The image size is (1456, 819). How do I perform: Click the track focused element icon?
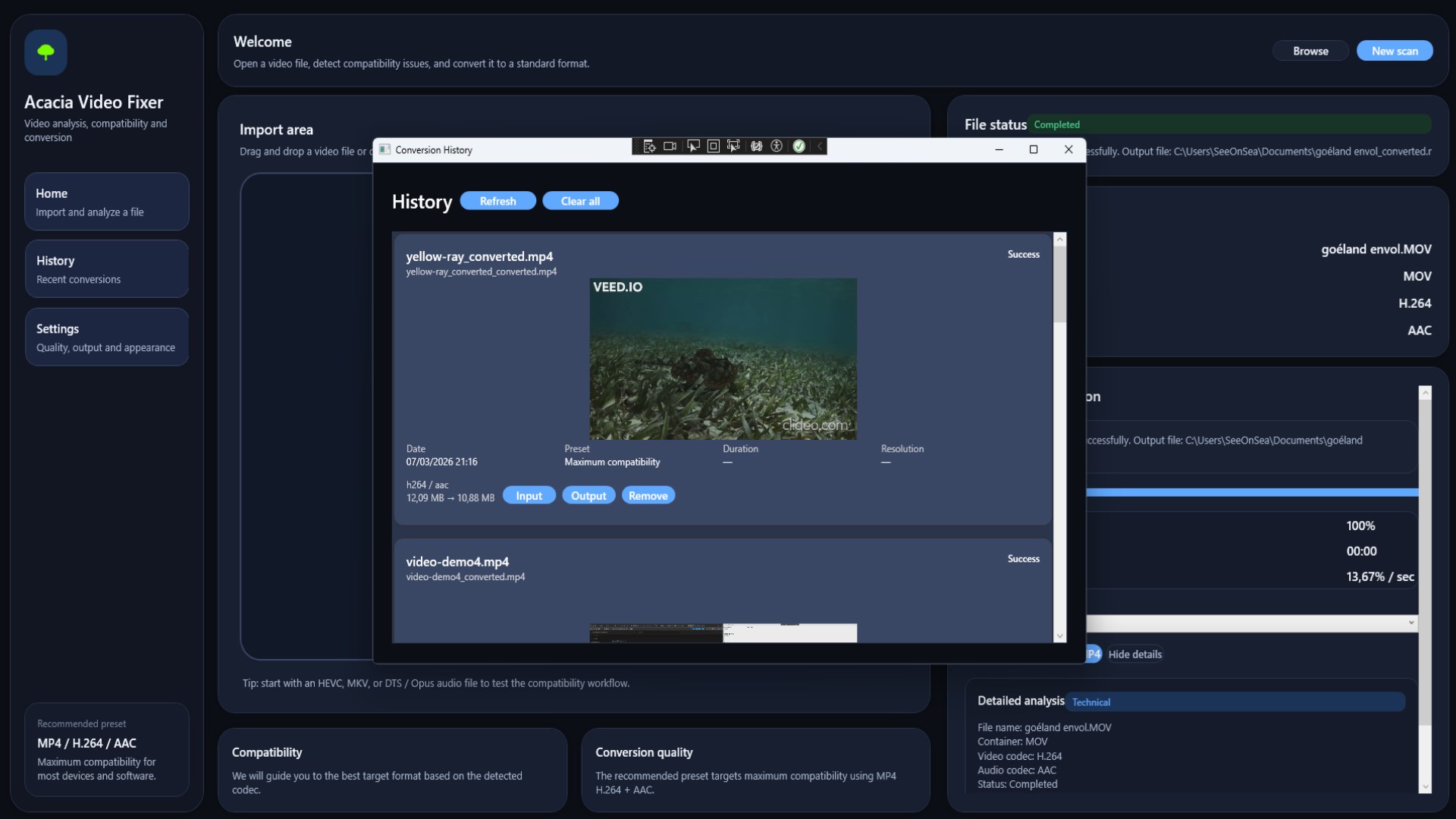(733, 146)
